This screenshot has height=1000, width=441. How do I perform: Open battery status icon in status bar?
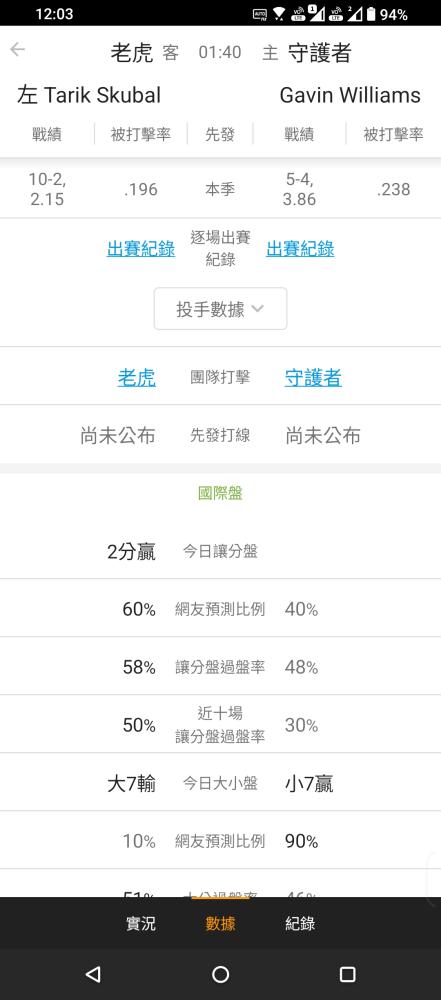(x=371, y=14)
